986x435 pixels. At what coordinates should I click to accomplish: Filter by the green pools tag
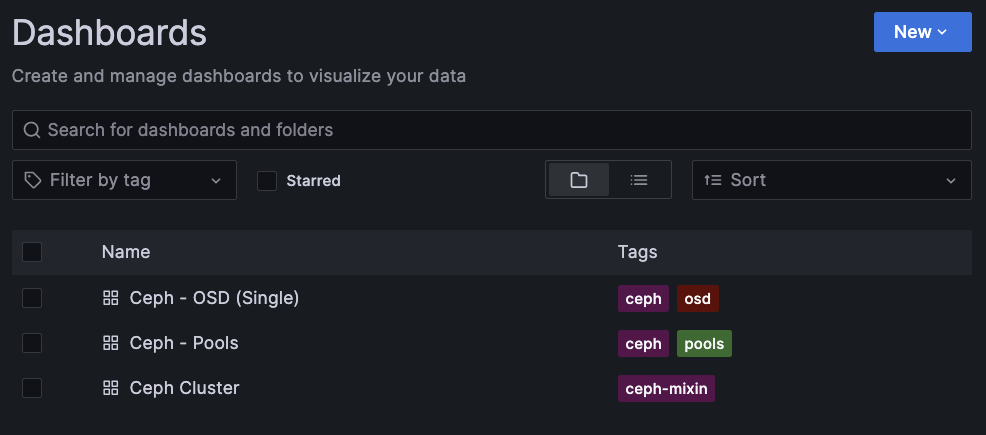(704, 344)
